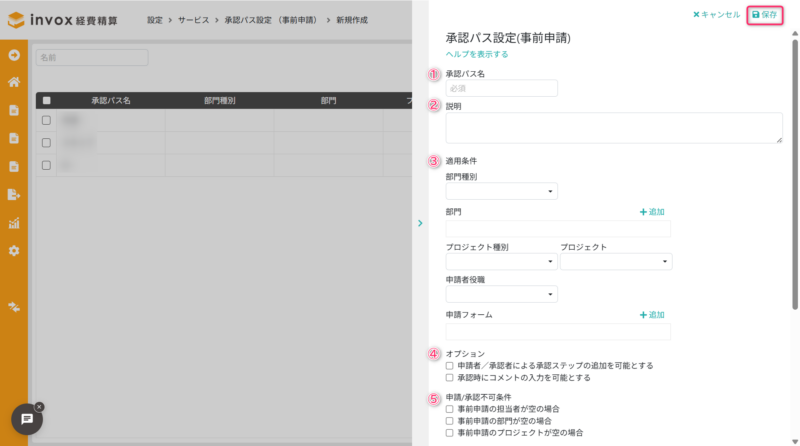Go to home via sidebar house icon
This screenshot has width=800, height=446.
point(14,82)
